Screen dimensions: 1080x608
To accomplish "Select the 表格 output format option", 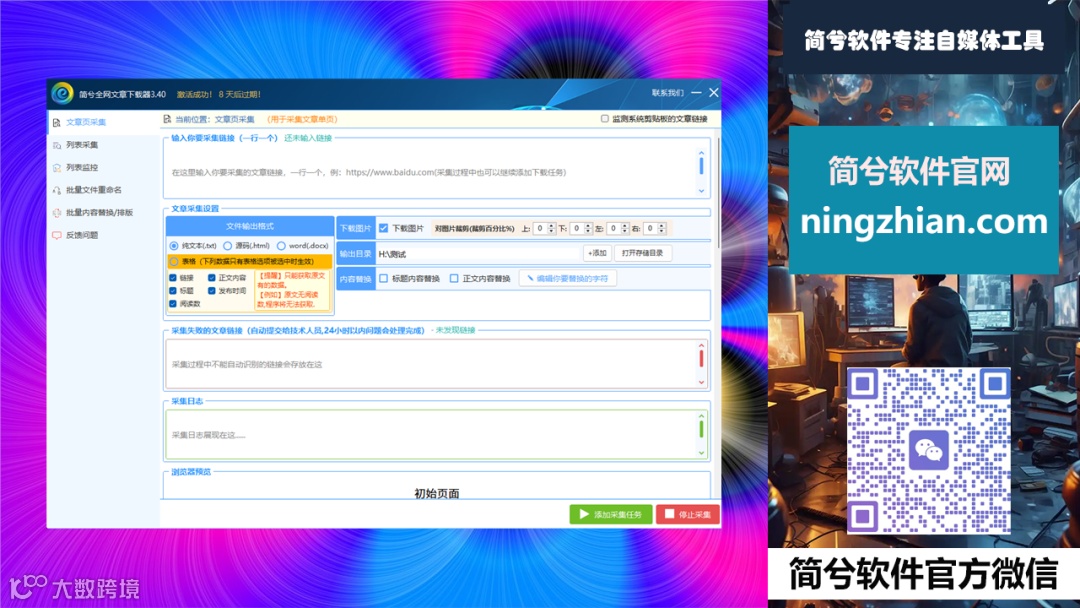I will click(x=174, y=262).
